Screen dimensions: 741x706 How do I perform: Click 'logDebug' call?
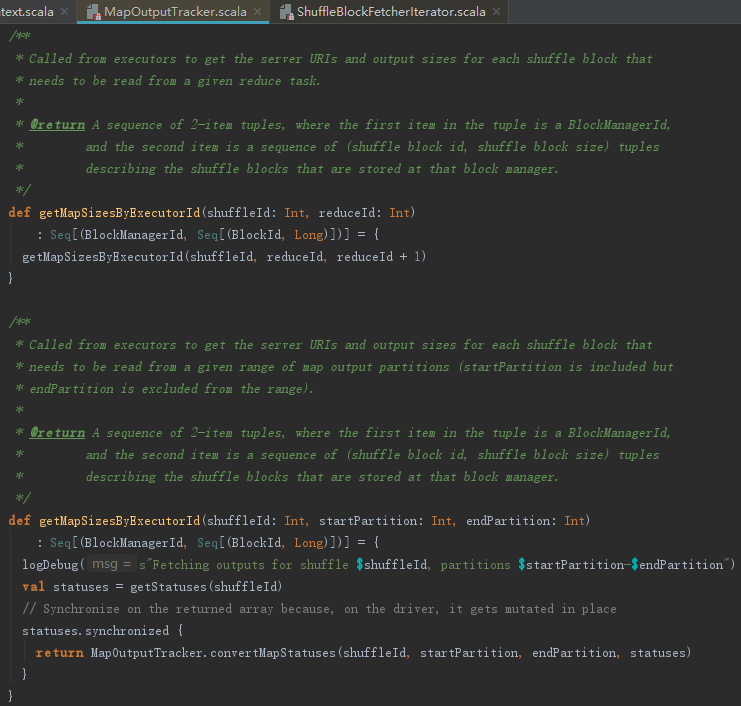[50, 565]
